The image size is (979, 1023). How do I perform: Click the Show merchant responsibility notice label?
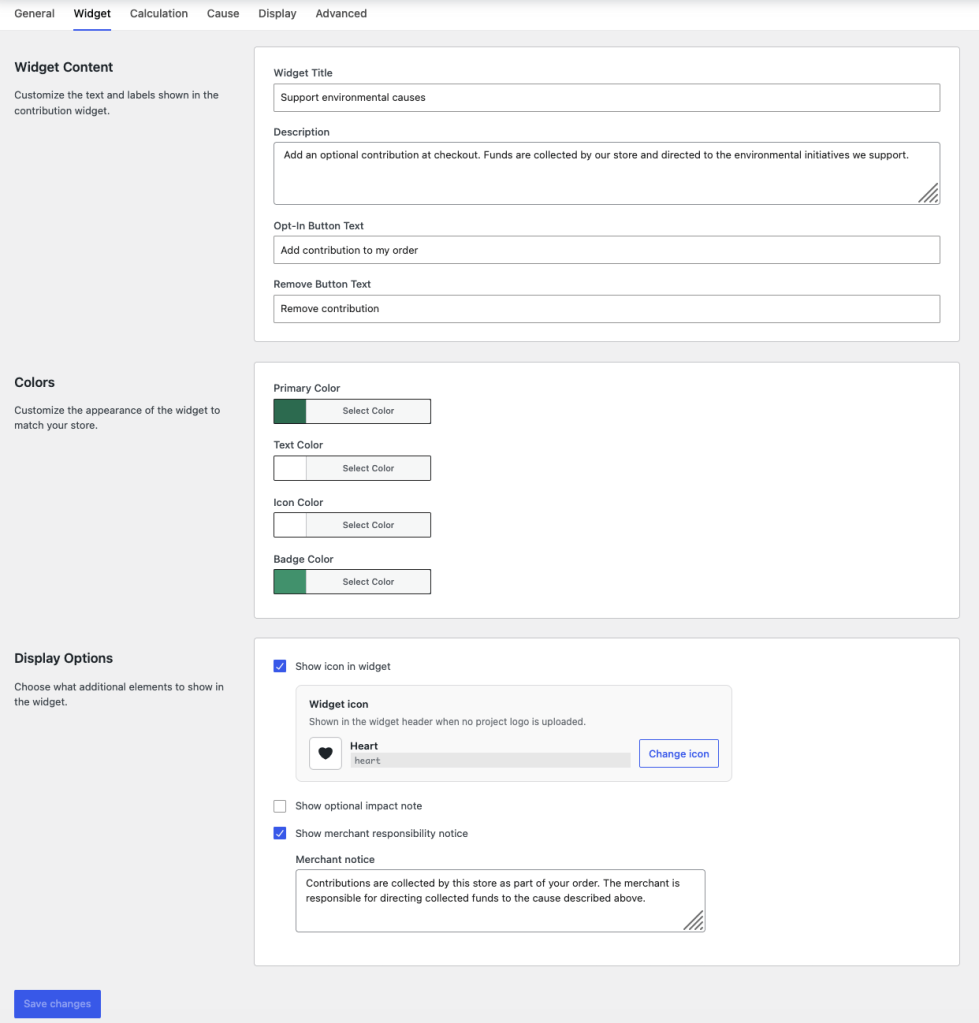click(382, 833)
